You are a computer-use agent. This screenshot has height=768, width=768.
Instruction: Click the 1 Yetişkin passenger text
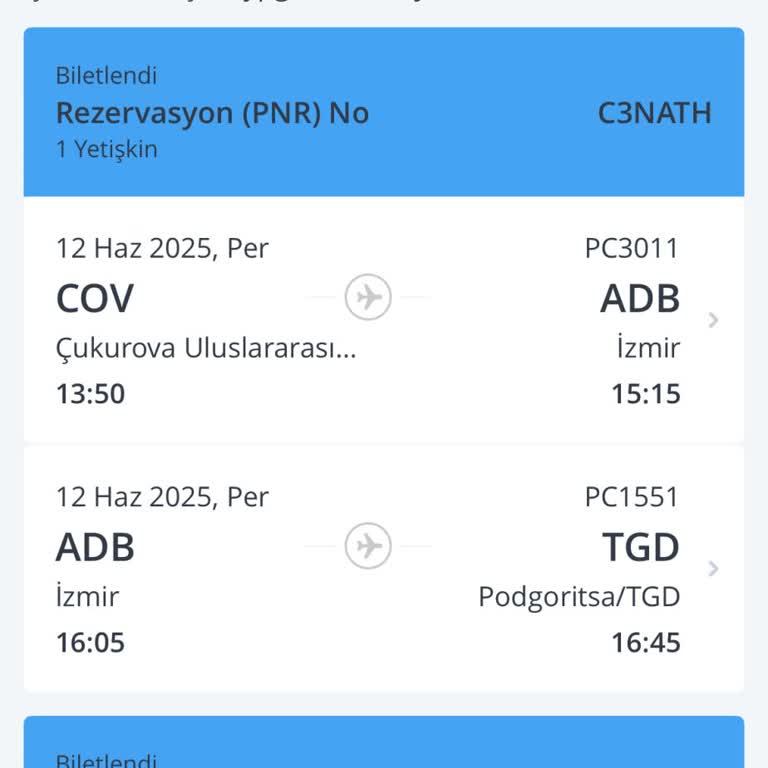[x=106, y=149]
